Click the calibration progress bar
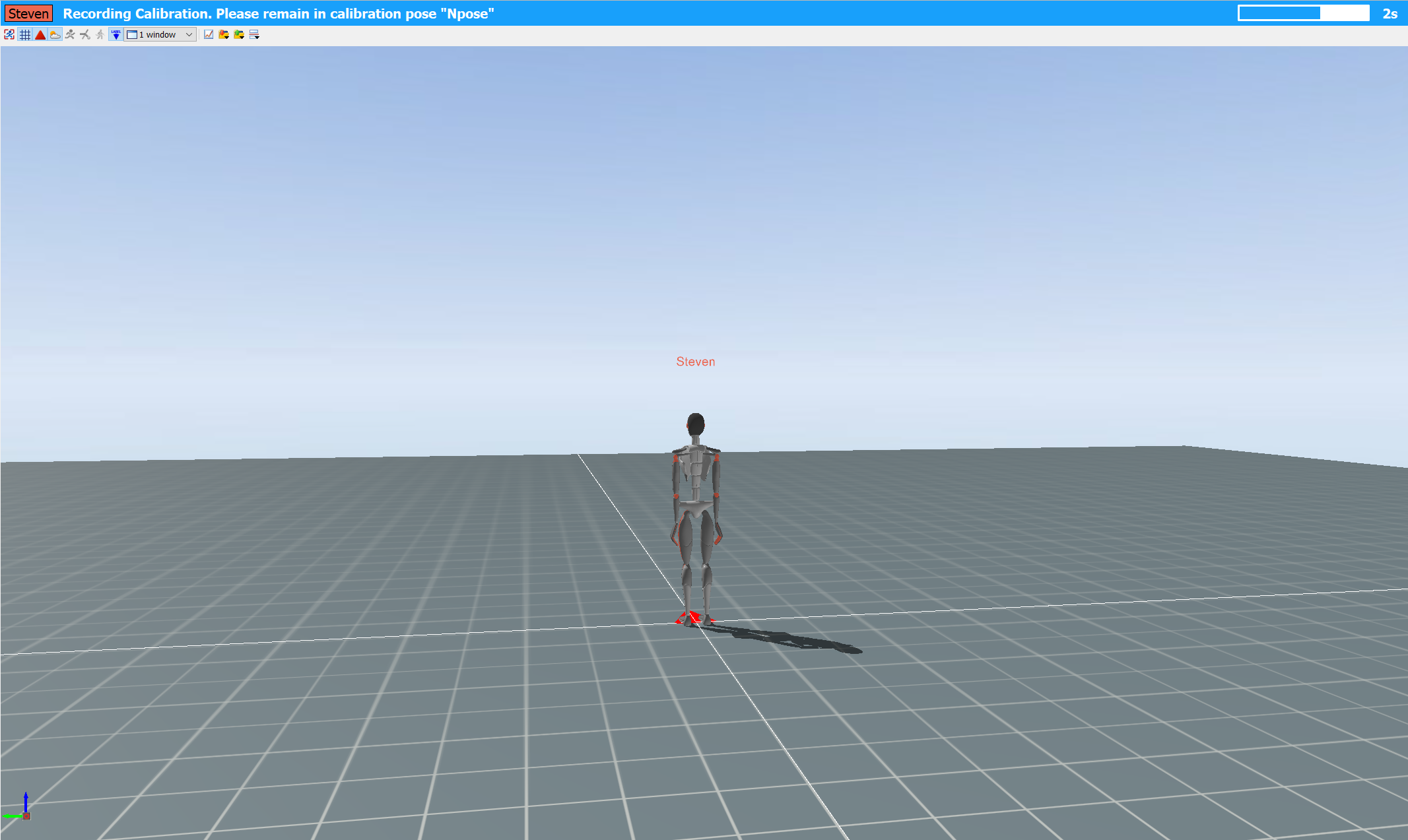Viewport: 1408px width, 840px height. [x=1304, y=13]
